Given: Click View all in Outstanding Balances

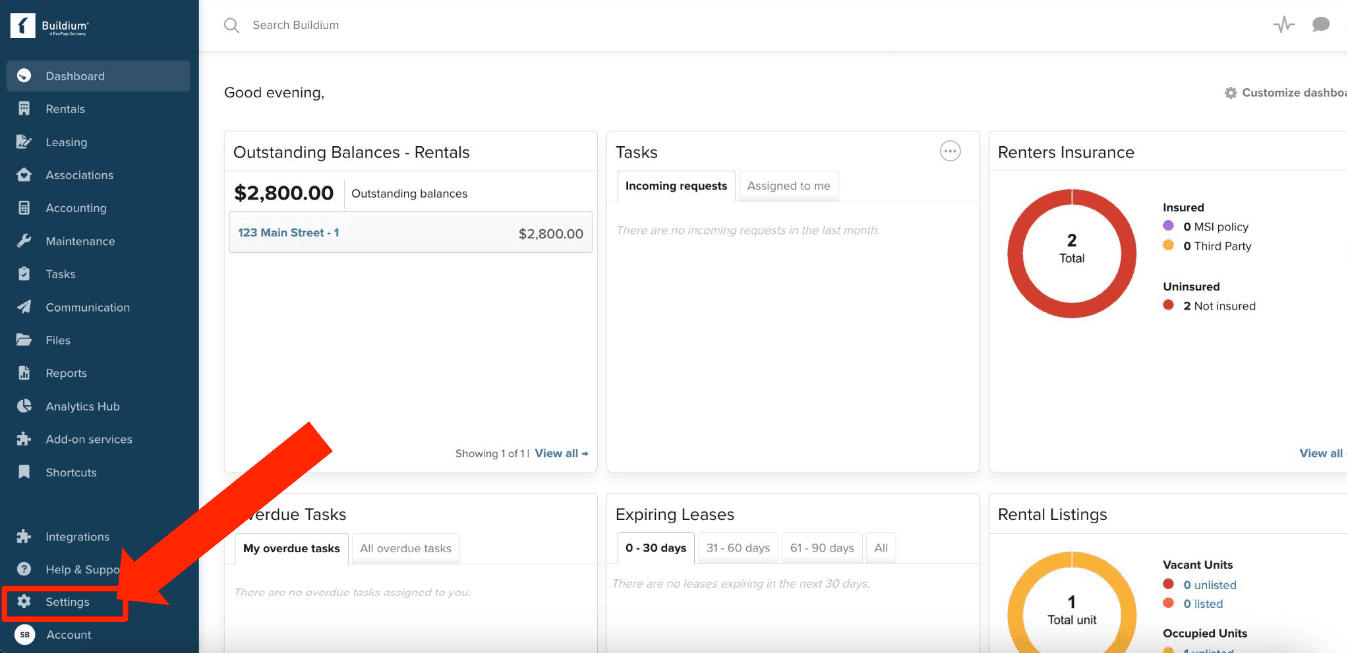Looking at the screenshot, I should coord(561,453).
